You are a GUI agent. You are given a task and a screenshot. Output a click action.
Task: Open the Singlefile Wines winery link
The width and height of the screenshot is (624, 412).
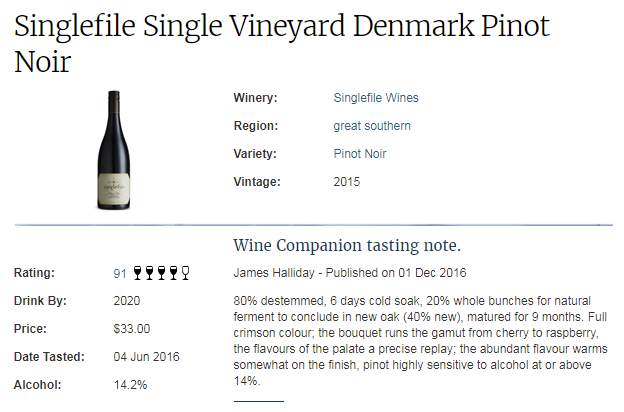[376, 98]
